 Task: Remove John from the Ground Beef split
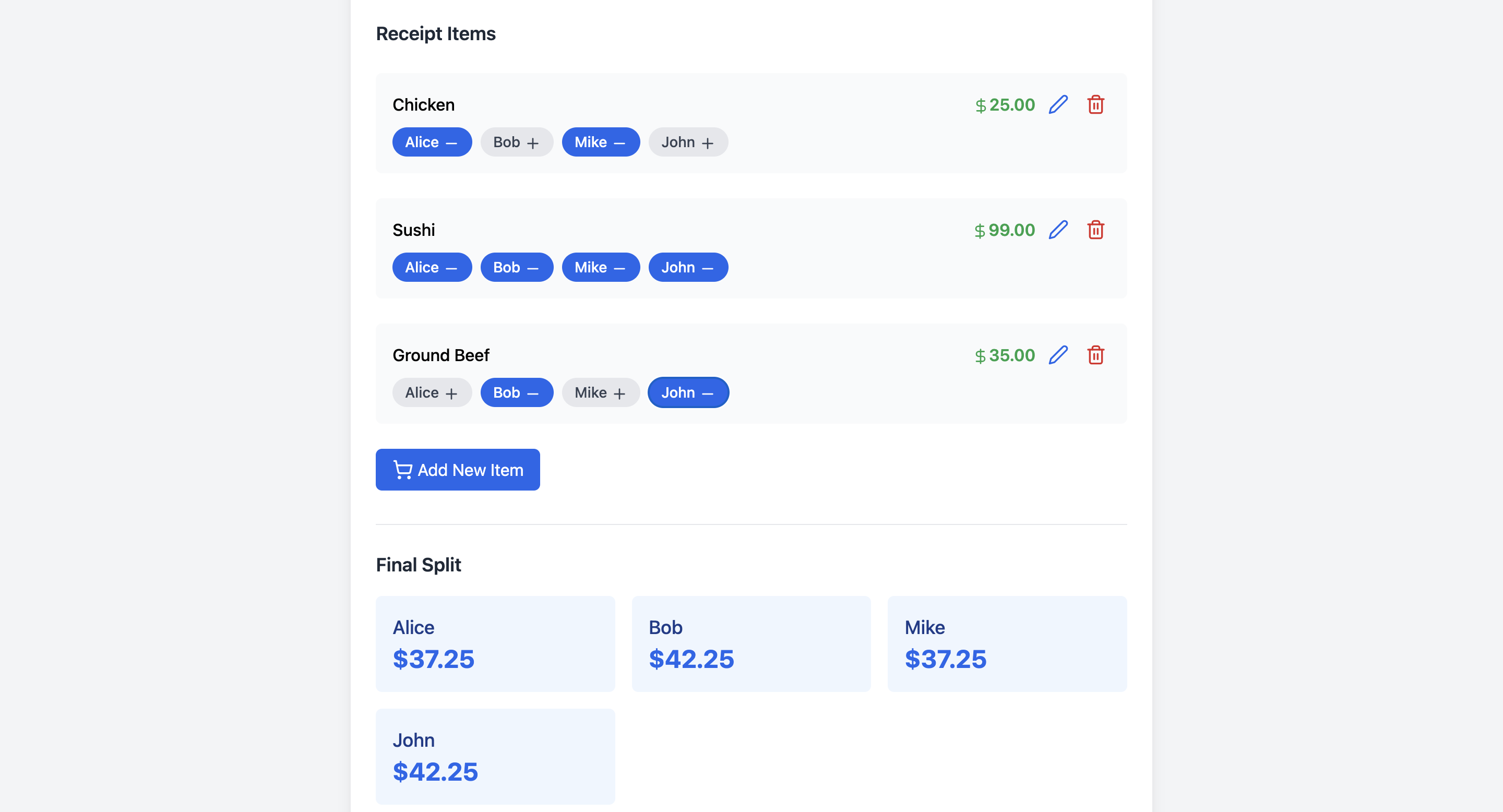pyautogui.click(x=688, y=392)
